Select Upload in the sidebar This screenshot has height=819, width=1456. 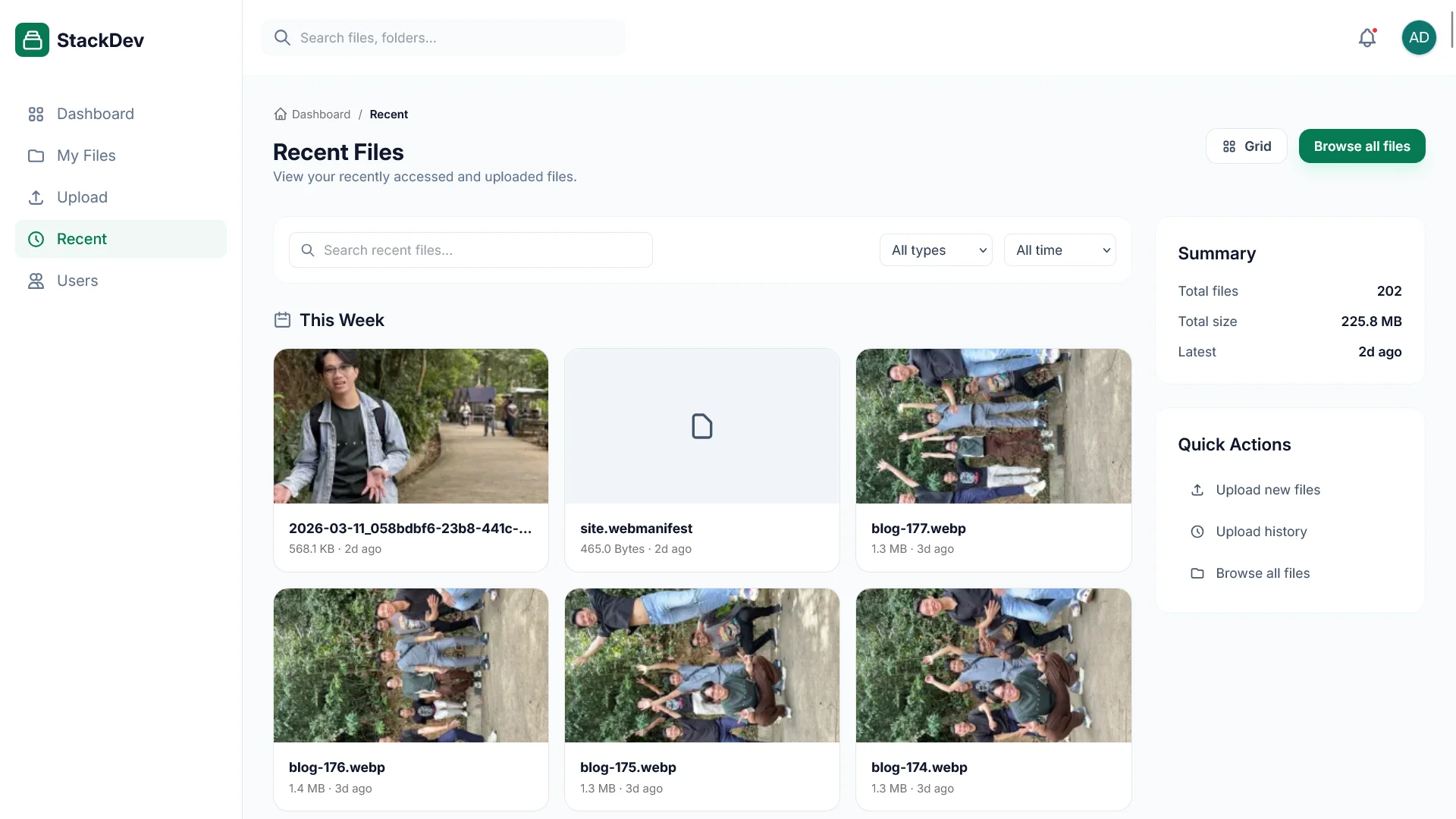tap(82, 197)
